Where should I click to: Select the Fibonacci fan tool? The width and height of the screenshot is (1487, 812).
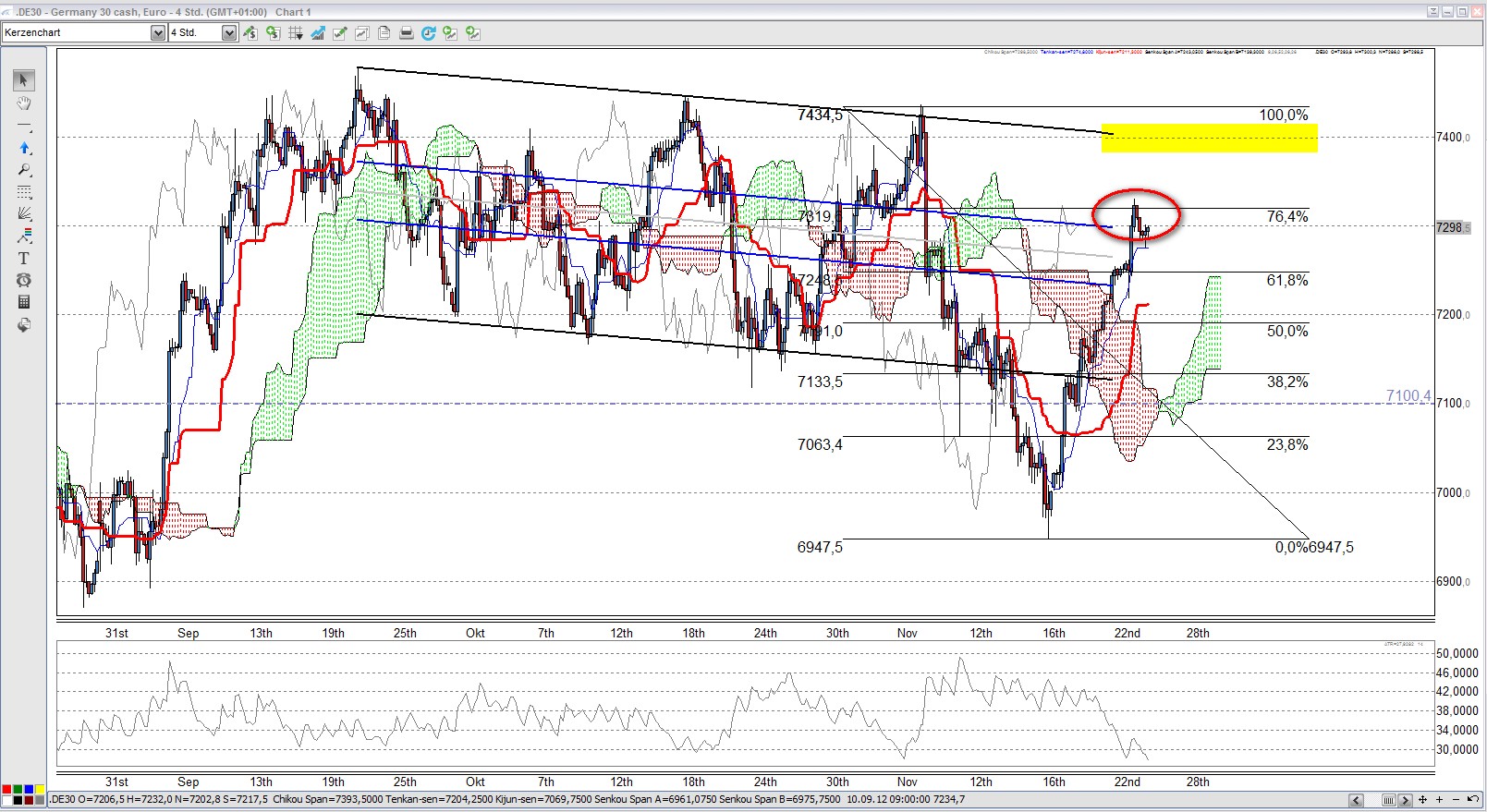(24, 213)
